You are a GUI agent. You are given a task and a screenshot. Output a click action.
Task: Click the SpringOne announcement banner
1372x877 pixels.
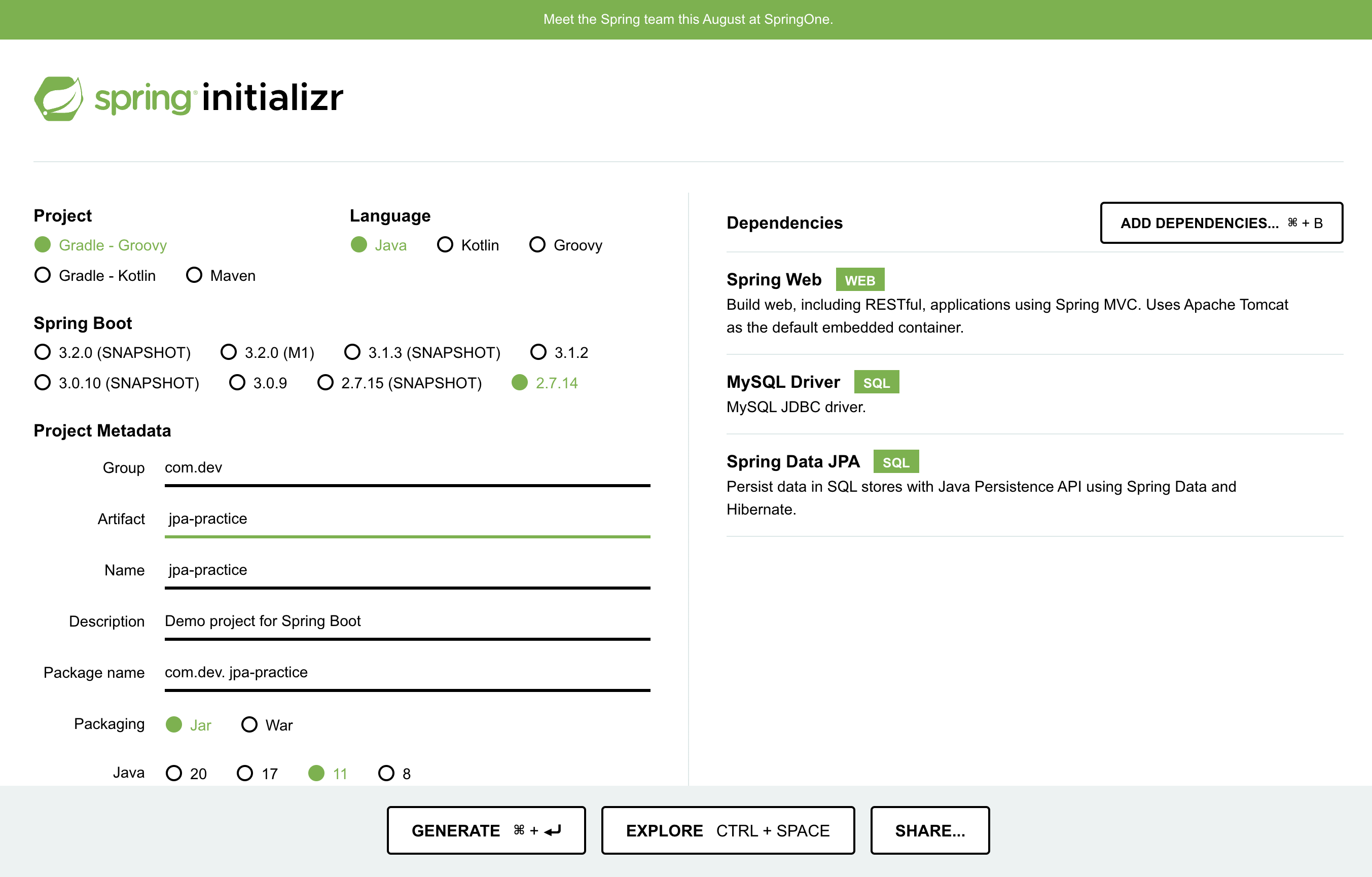(687, 19)
